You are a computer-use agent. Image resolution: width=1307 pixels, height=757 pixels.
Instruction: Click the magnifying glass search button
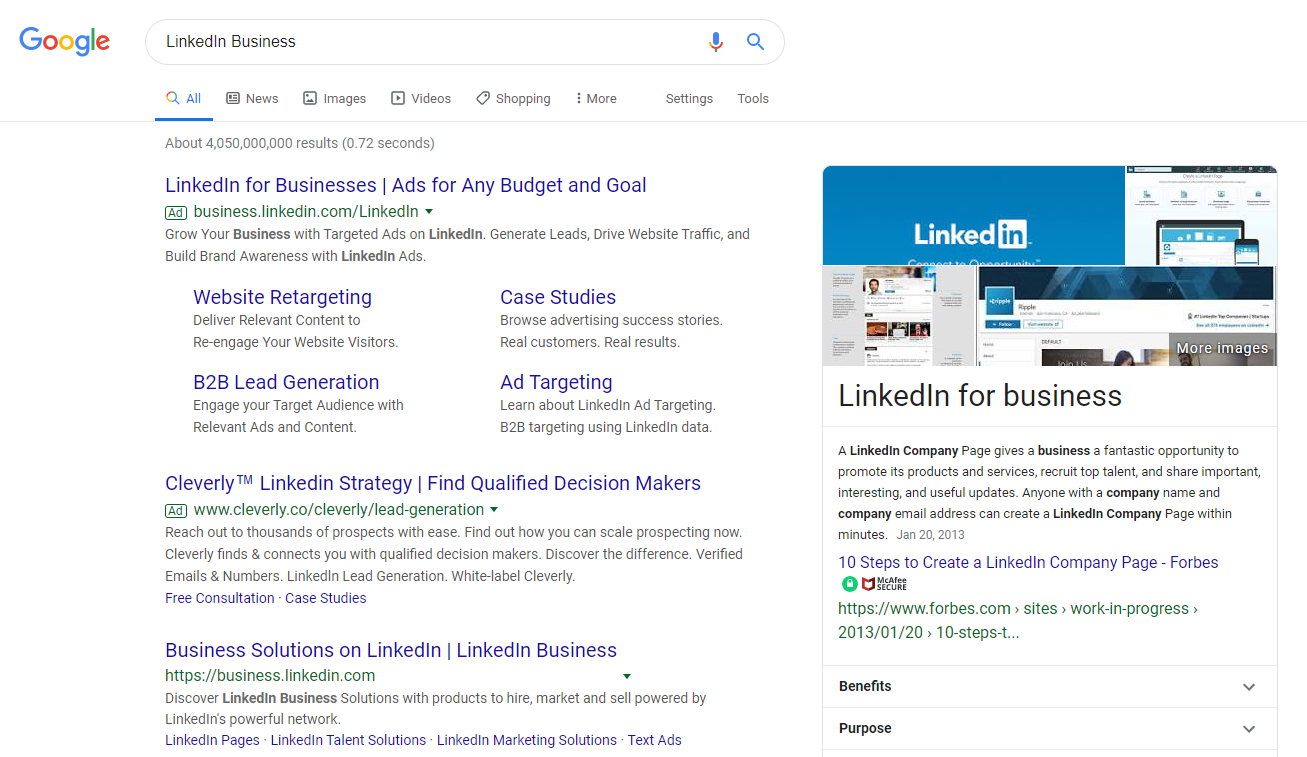(756, 42)
